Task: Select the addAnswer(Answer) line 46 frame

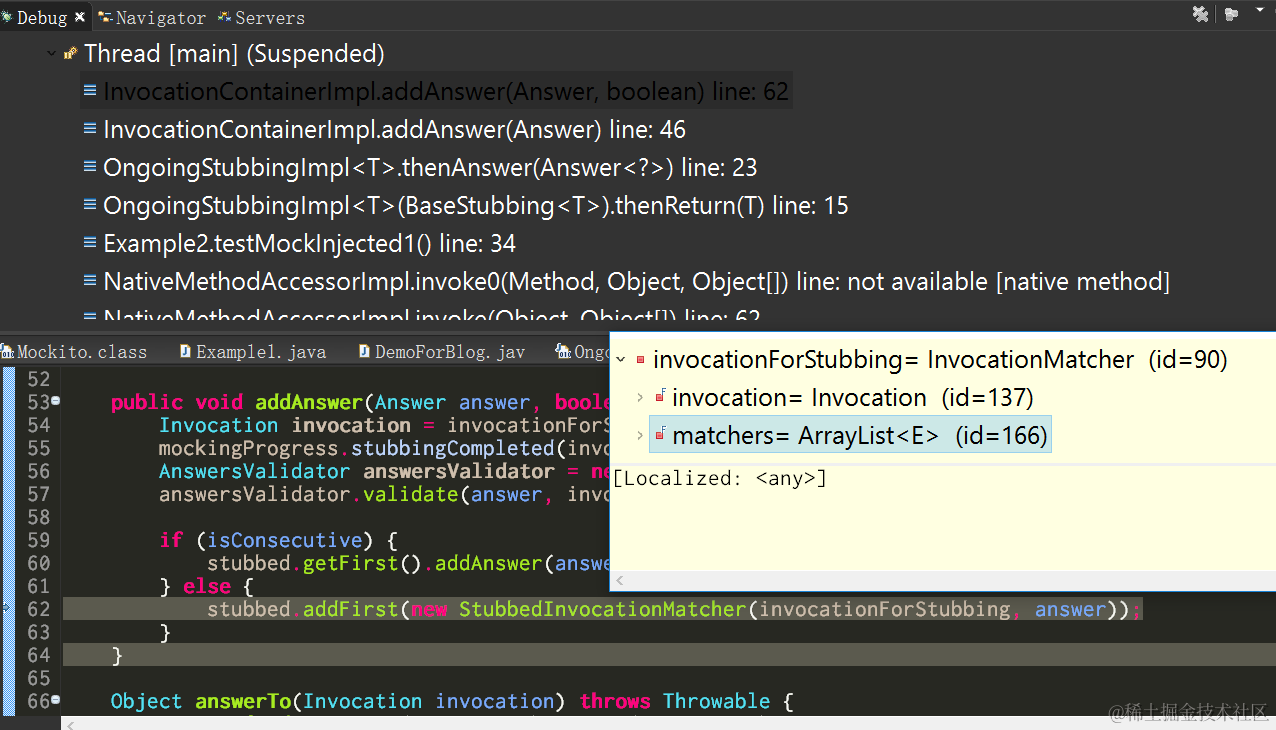Action: [394, 130]
